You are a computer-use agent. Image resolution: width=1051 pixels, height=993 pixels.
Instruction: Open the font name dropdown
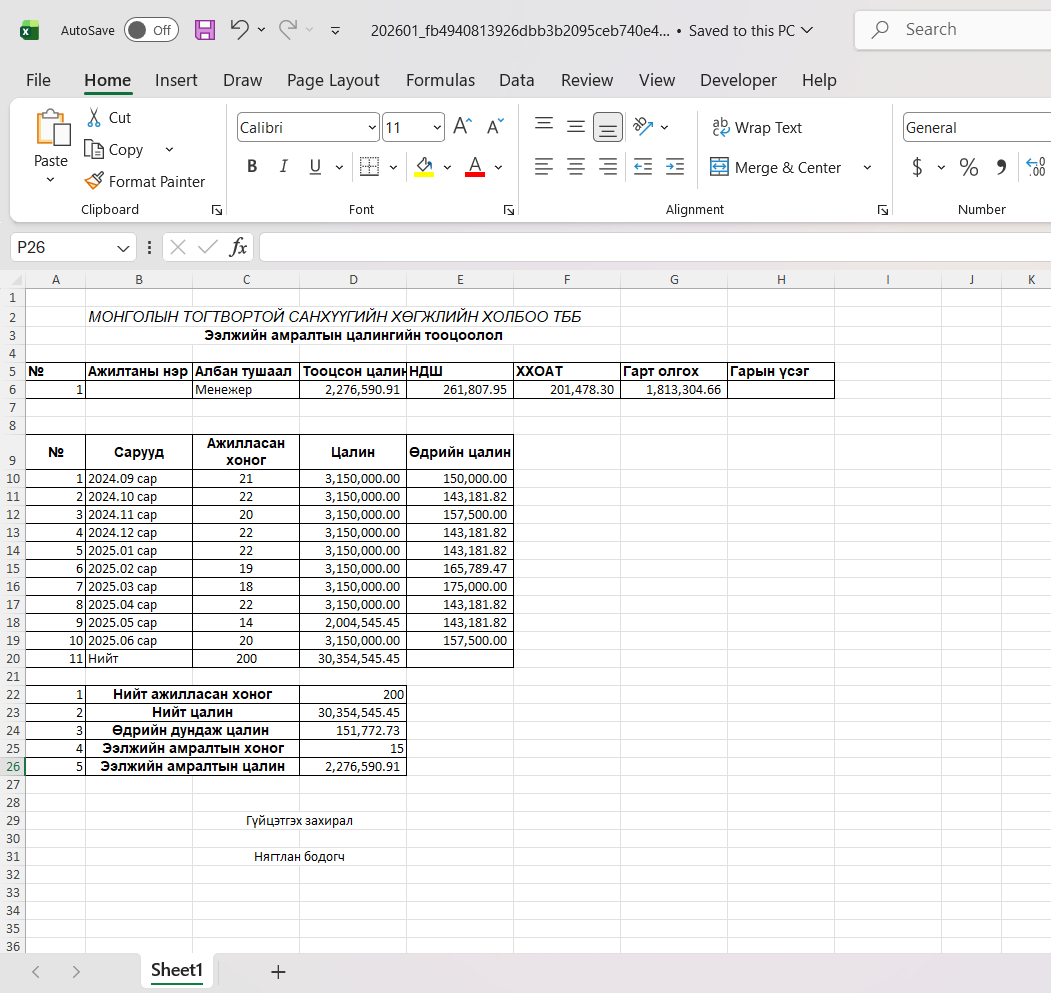(x=373, y=128)
